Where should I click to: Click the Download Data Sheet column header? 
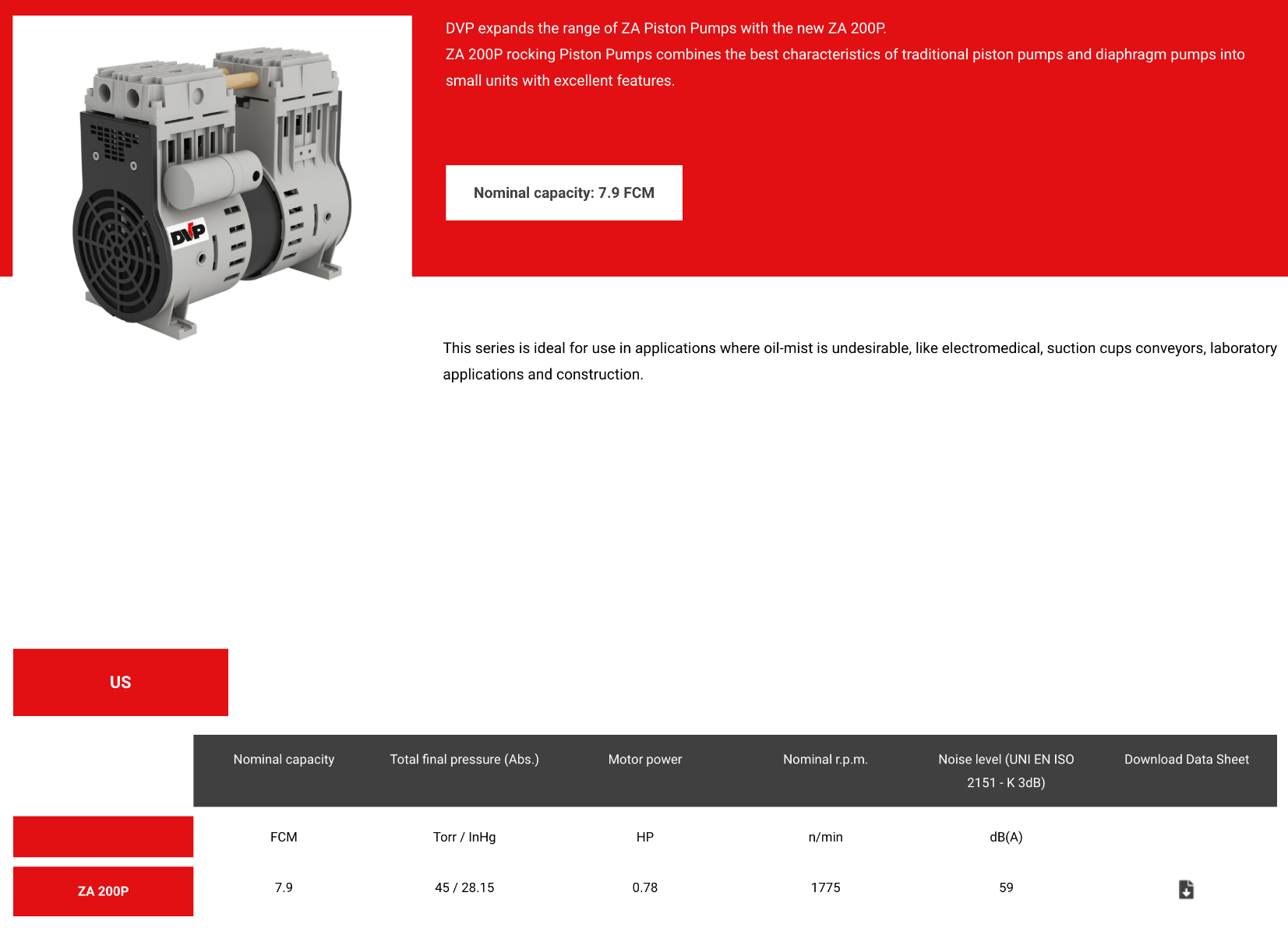[x=1186, y=760]
